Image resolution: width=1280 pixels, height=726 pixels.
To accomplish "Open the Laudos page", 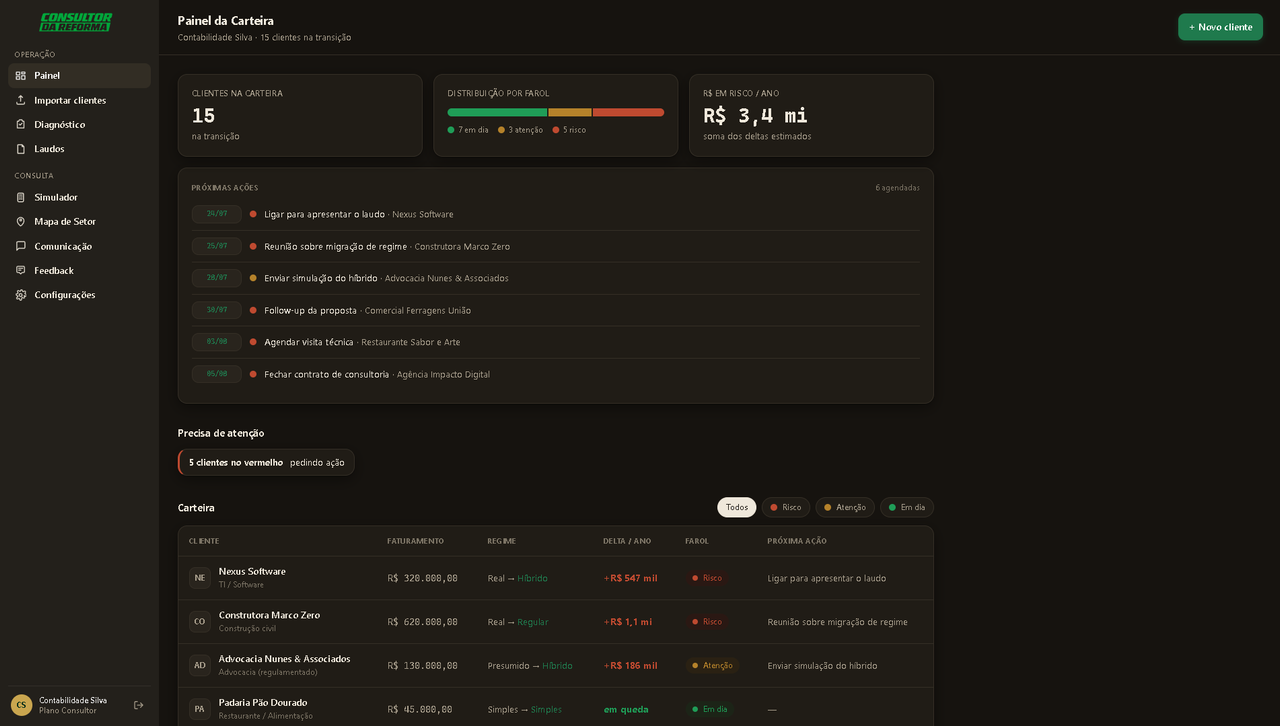I will 79,148.
